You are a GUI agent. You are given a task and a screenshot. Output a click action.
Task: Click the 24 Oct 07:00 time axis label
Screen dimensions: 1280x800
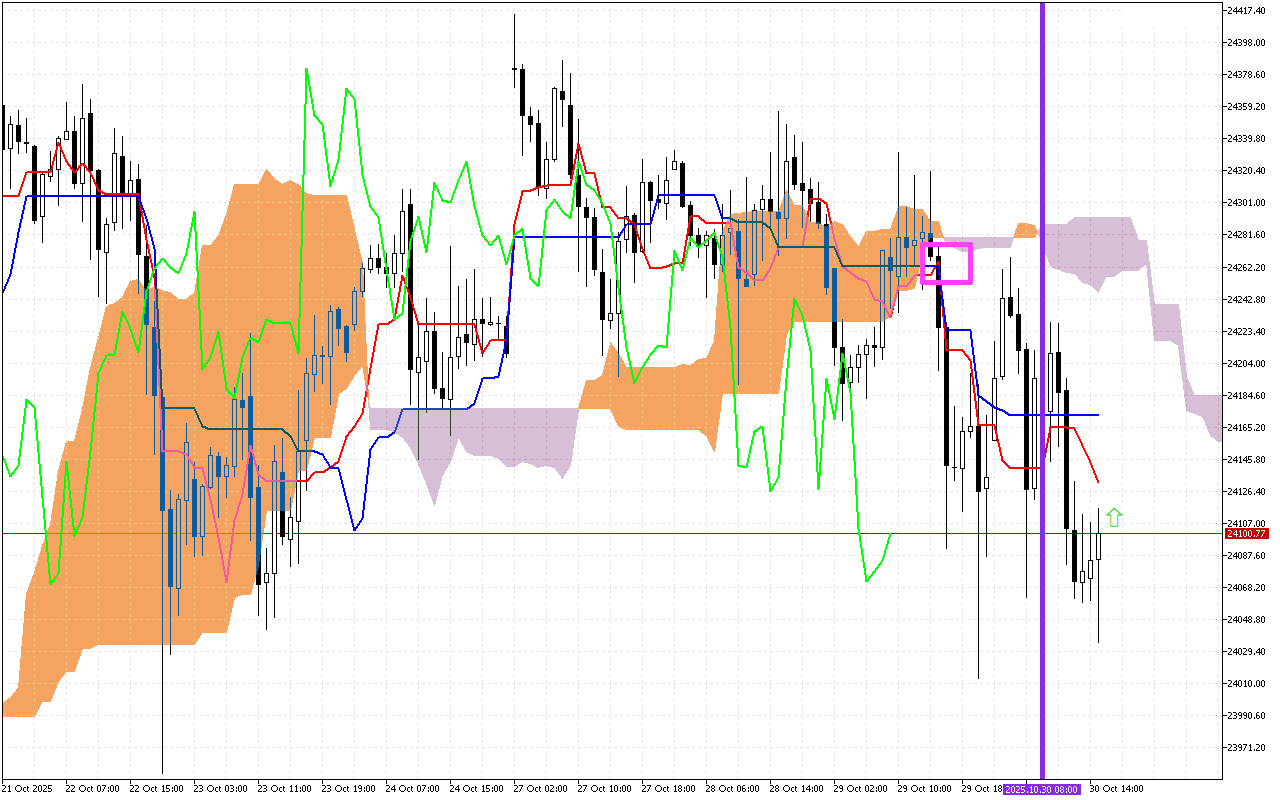tap(412, 789)
